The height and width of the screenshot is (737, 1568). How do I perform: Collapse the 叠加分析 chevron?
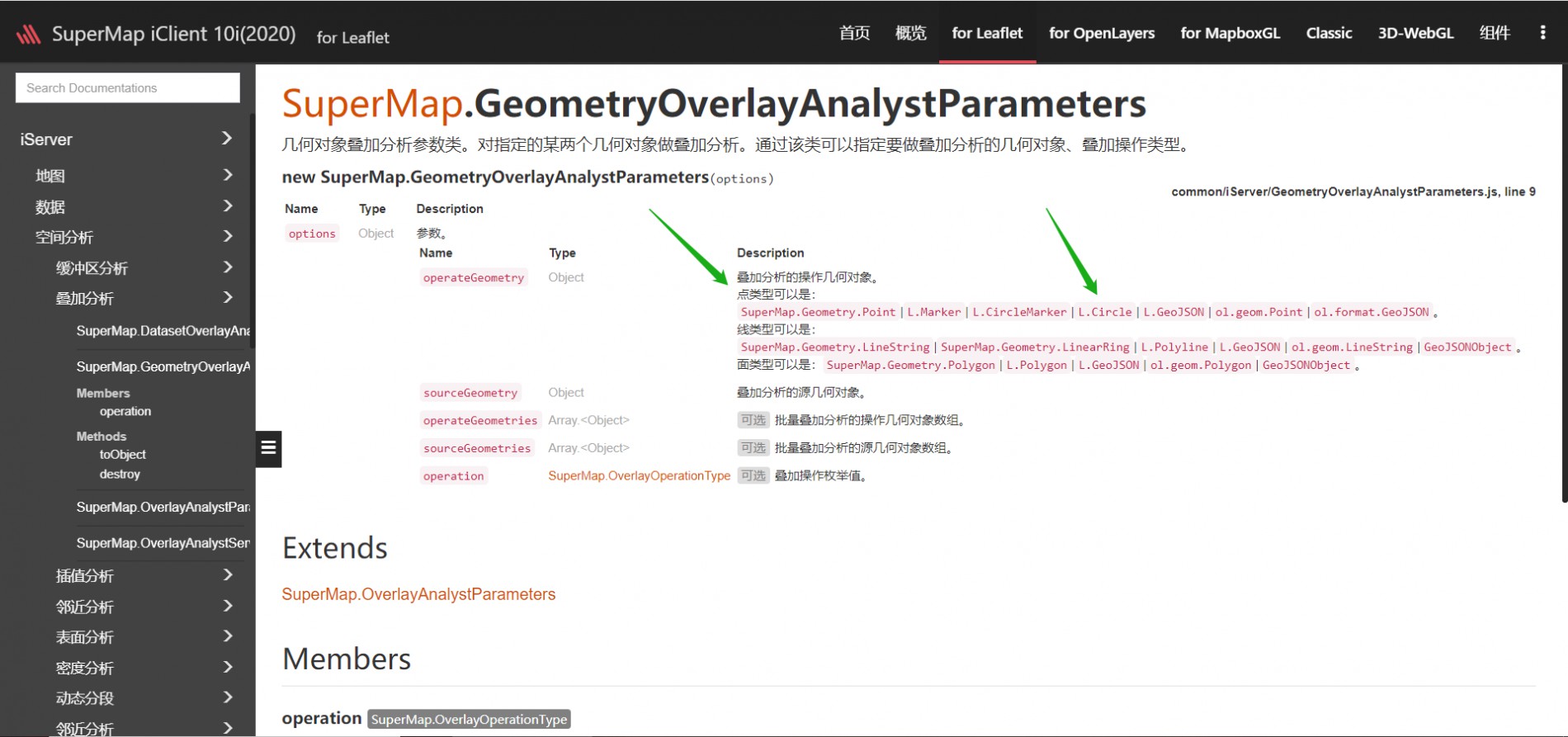(x=227, y=297)
